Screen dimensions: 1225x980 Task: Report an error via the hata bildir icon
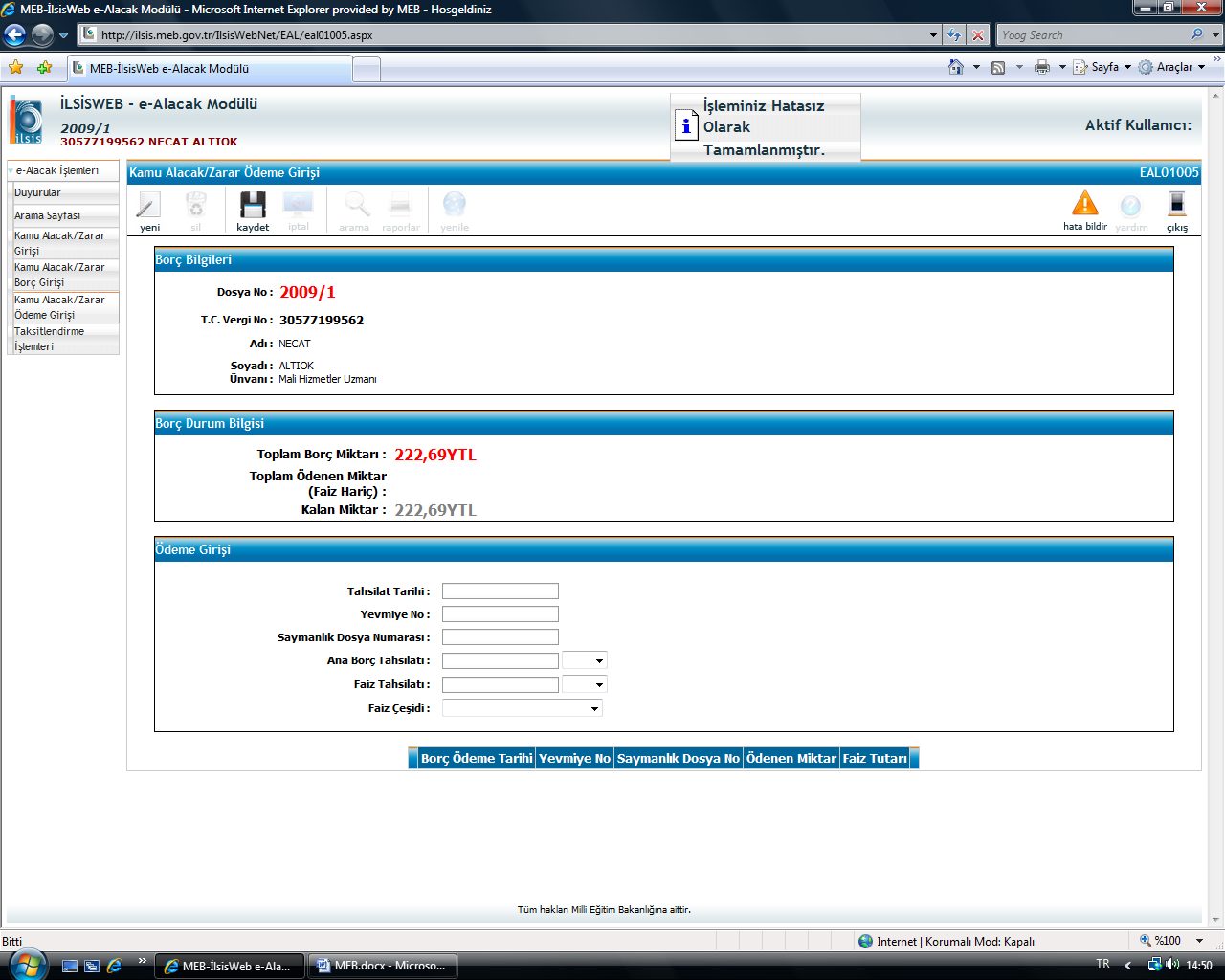(1085, 203)
